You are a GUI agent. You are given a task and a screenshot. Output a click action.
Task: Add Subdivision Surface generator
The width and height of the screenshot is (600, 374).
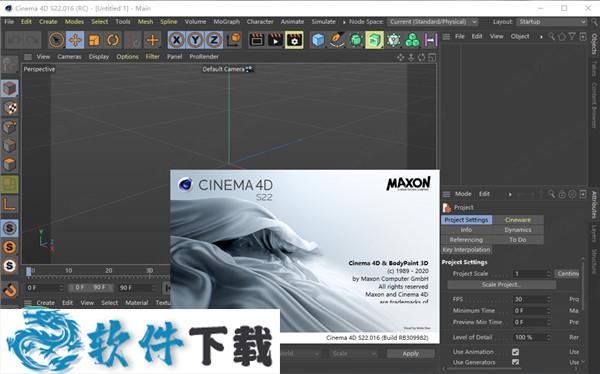tap(356, 40)
